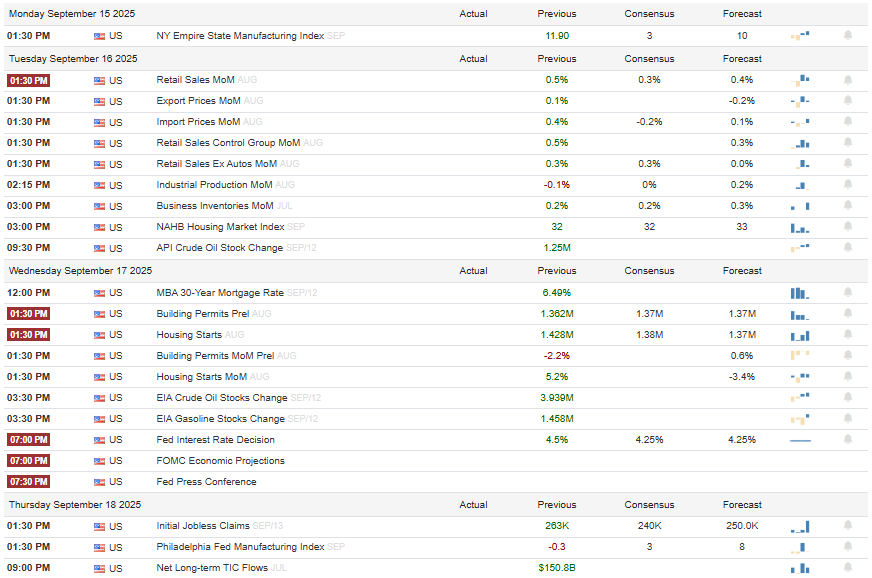The height and width of the screenshot is (578, 872).
Task: Open mini chart for Net Long-term TIC Flows
Action: 800,569
